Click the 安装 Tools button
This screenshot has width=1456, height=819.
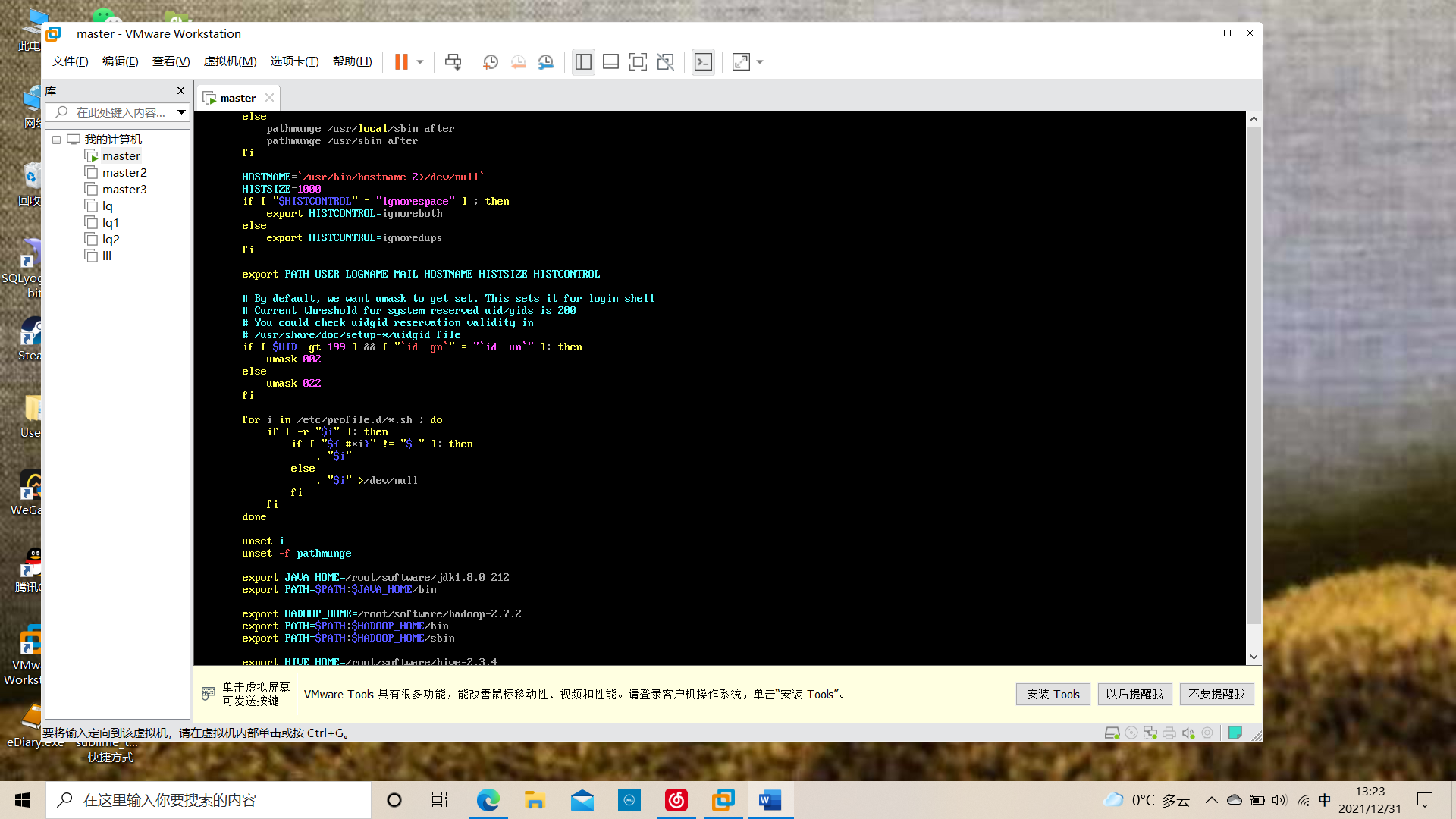(x=1053, y=694)
